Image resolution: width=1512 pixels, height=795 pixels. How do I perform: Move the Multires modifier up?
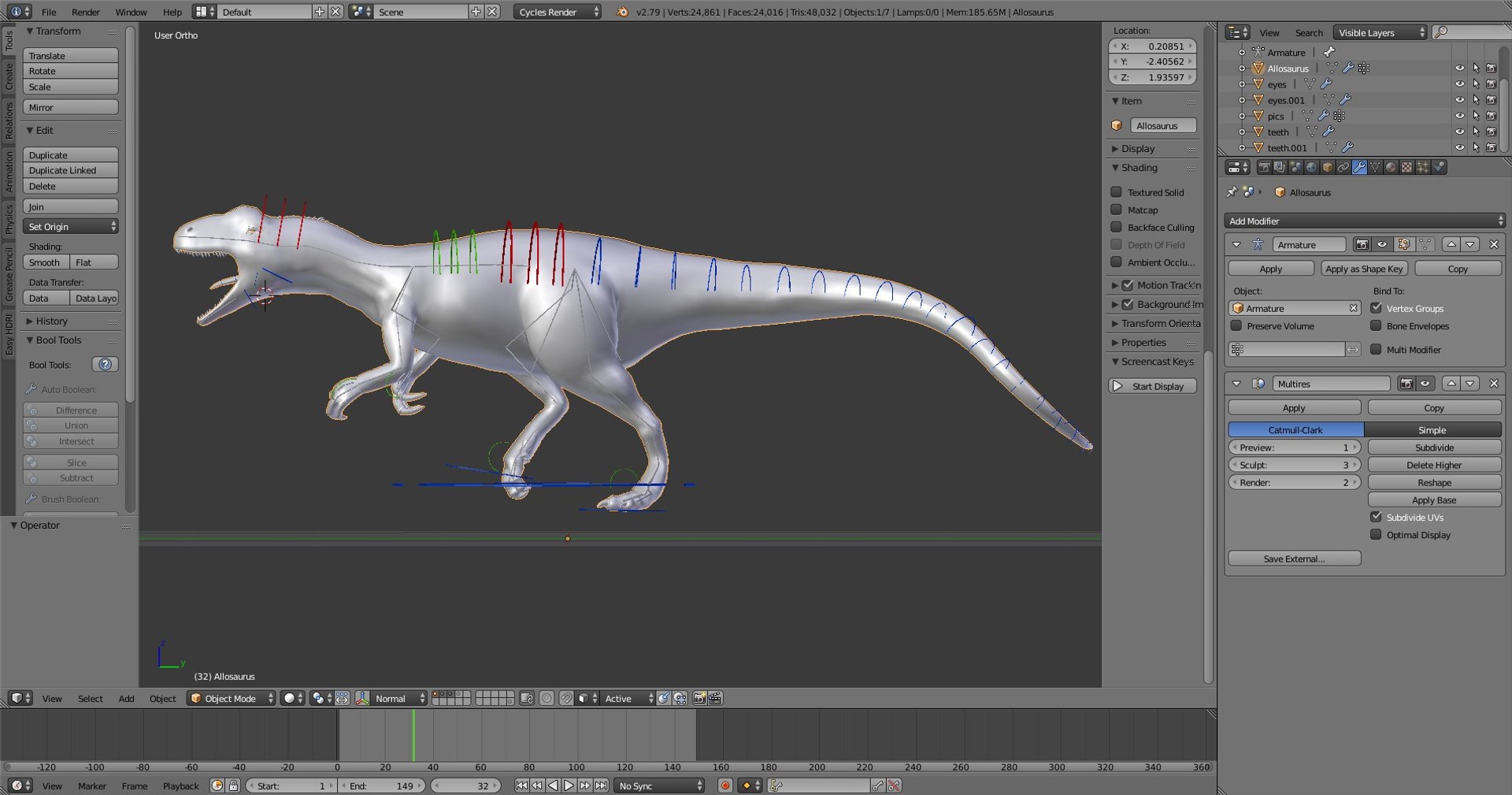click(1451, 384)
